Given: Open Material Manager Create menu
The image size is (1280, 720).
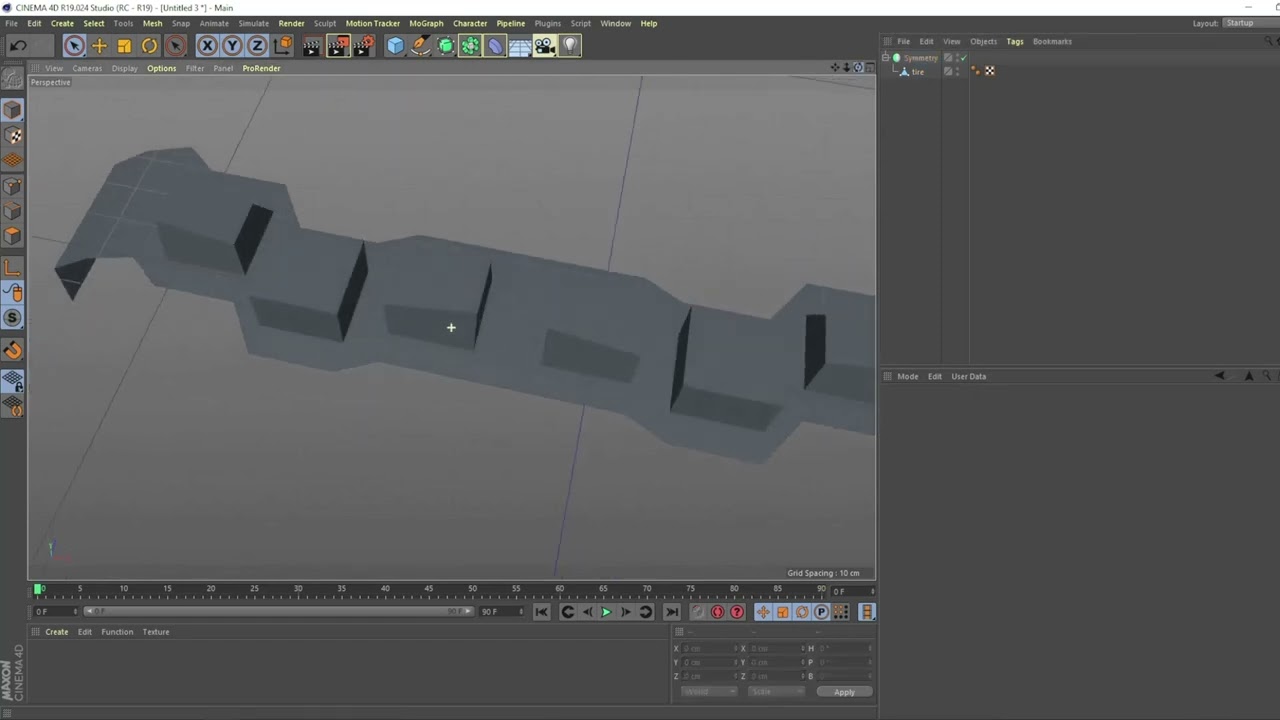Looking at the screenshot, I should 57,632.
